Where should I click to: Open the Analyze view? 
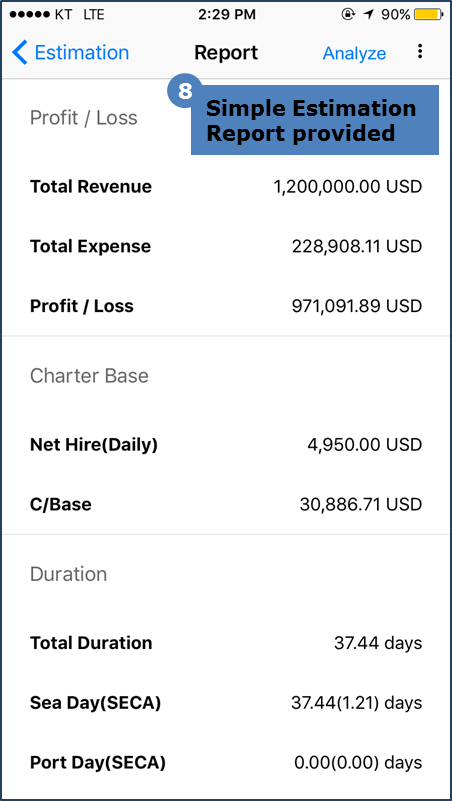354,53
